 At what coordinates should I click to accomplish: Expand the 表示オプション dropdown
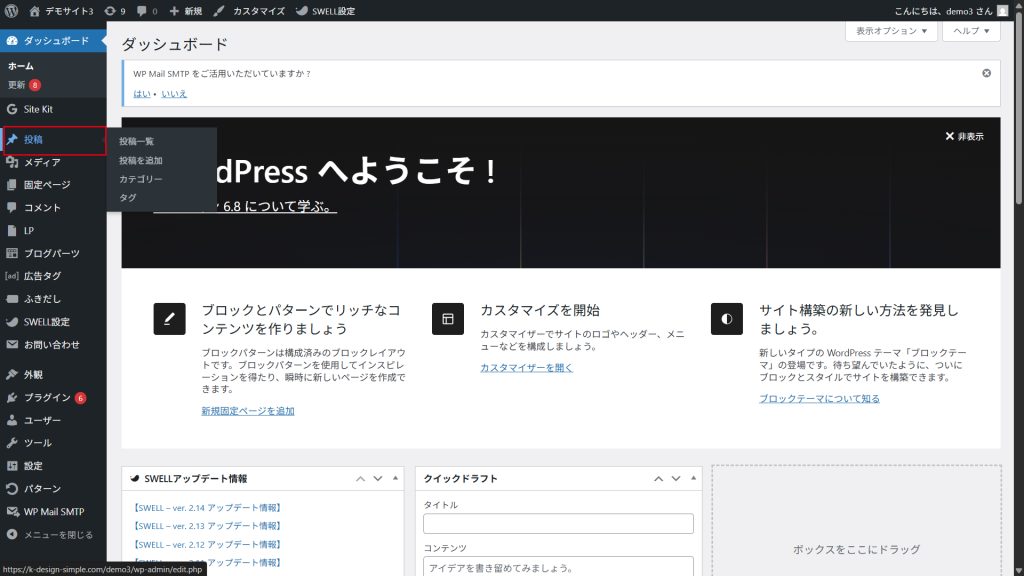click(891, 31)
